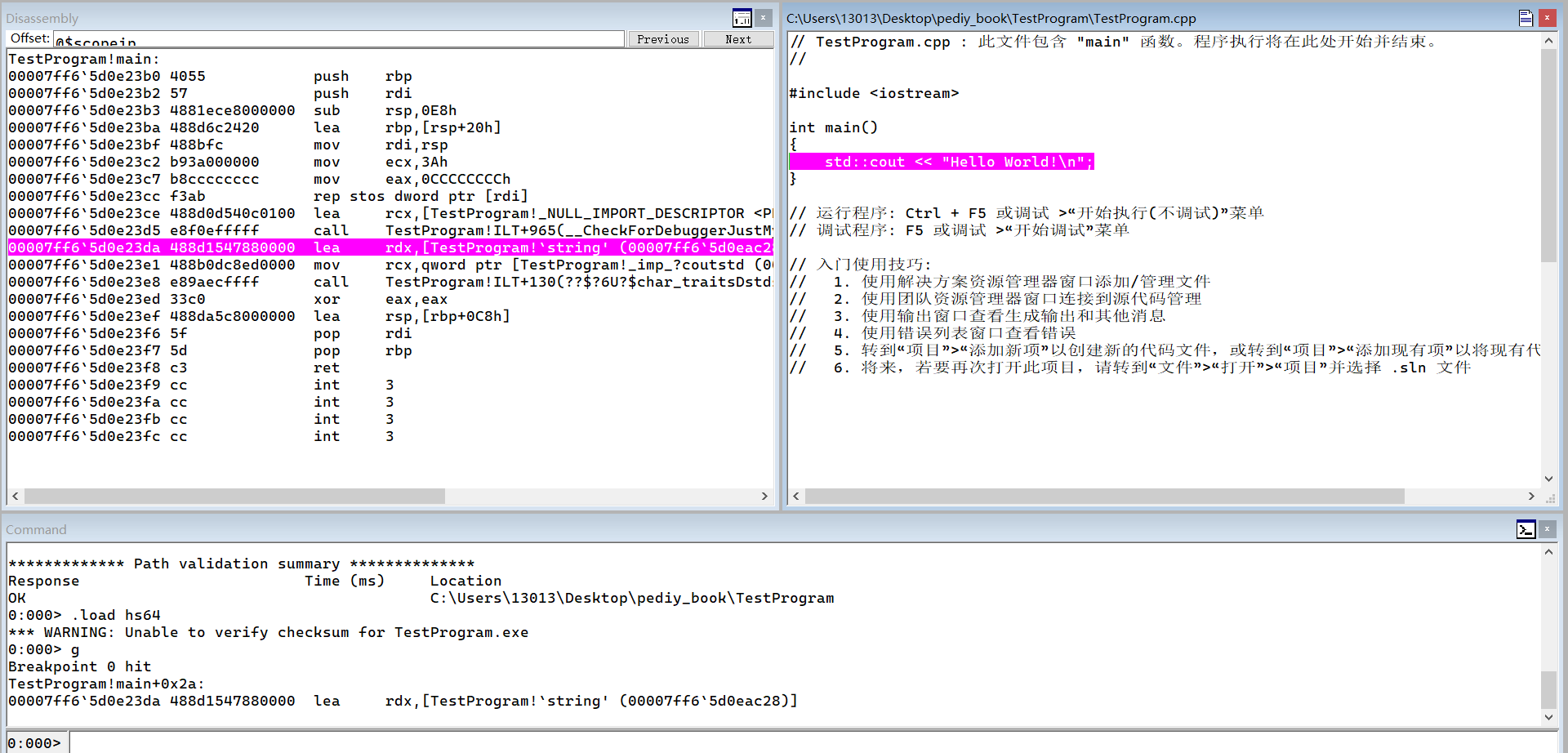Click the Previous button in Disassembly

click(663, 39)
